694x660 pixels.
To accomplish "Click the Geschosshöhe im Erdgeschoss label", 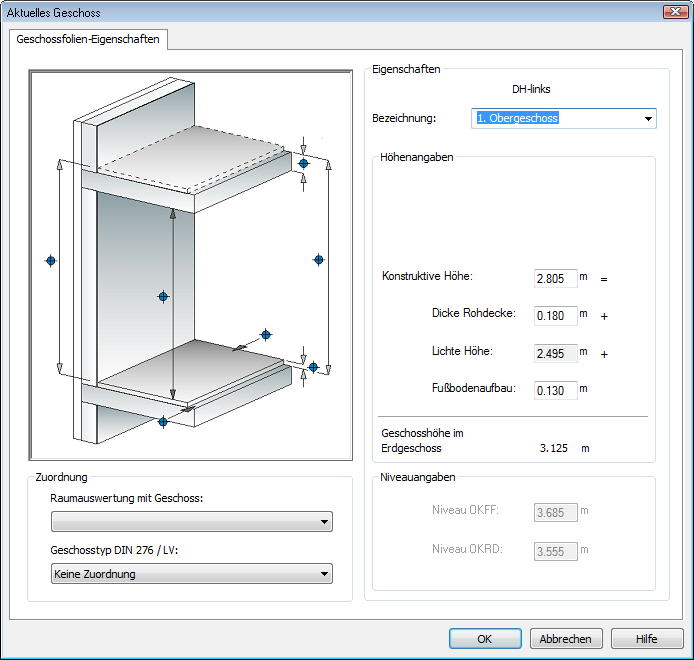I will tap(422, 440).
